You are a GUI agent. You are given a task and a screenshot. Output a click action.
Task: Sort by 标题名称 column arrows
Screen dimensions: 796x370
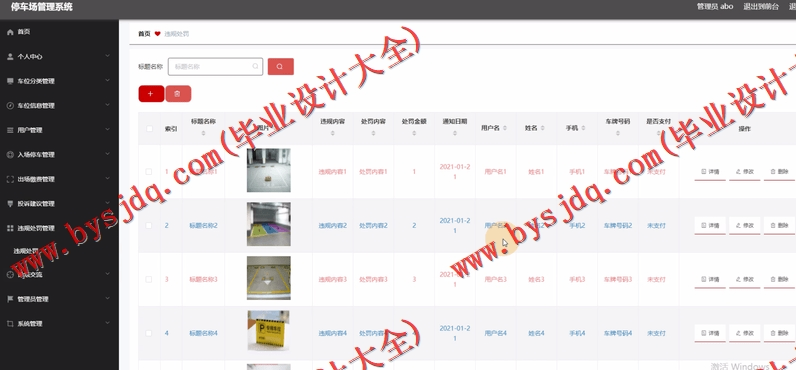pos(203,133)
